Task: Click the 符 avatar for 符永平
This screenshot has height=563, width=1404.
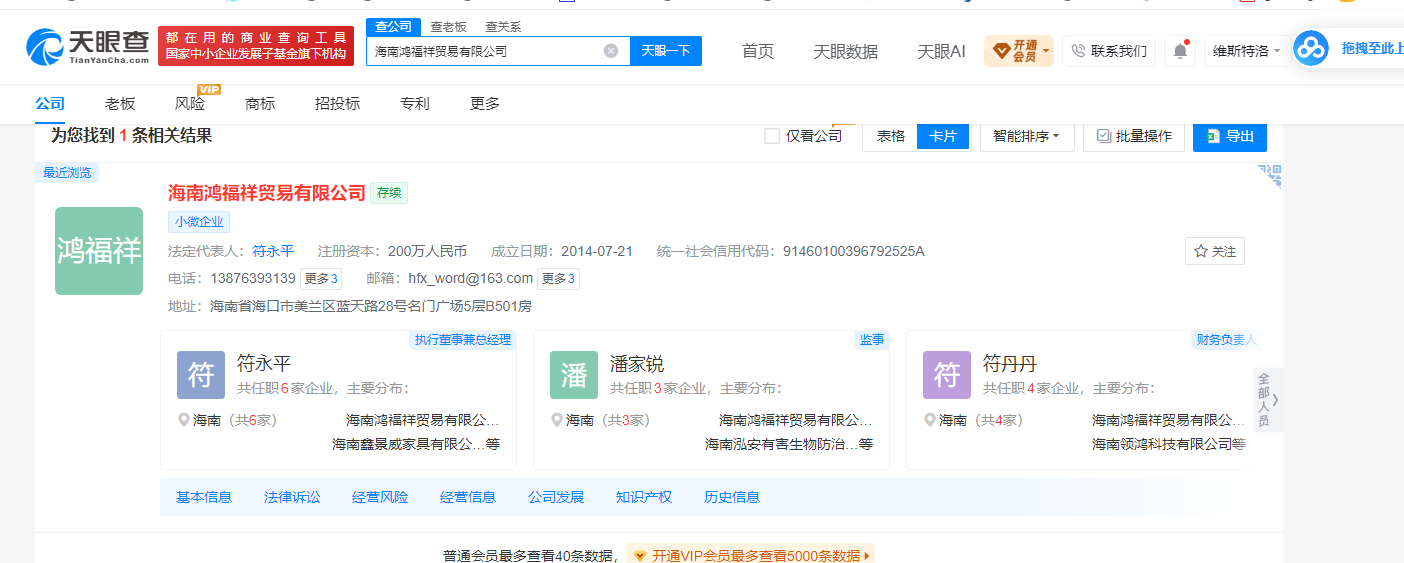Action: 201,375
